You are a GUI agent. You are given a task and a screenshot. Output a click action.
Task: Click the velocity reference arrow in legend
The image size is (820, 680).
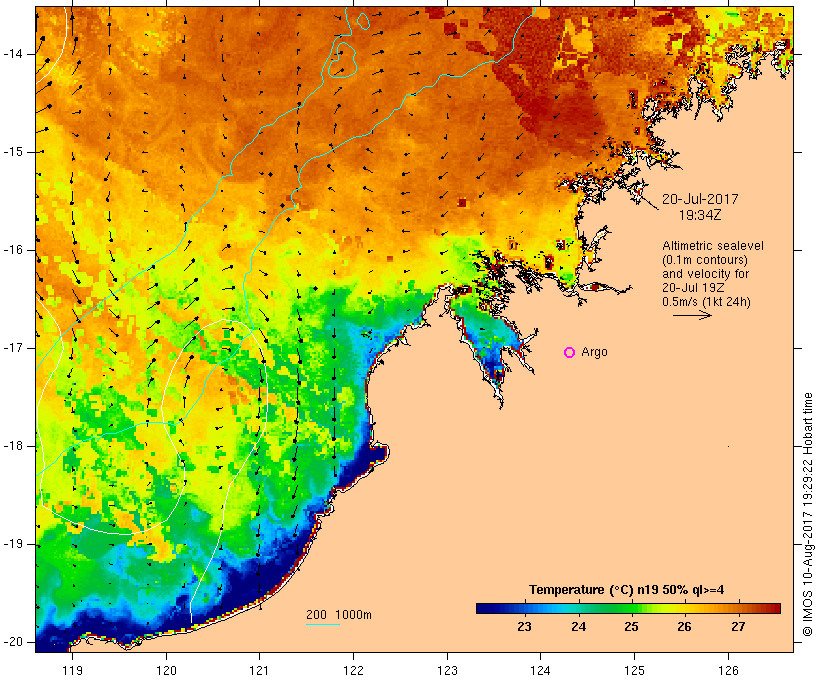coord(692,315)
